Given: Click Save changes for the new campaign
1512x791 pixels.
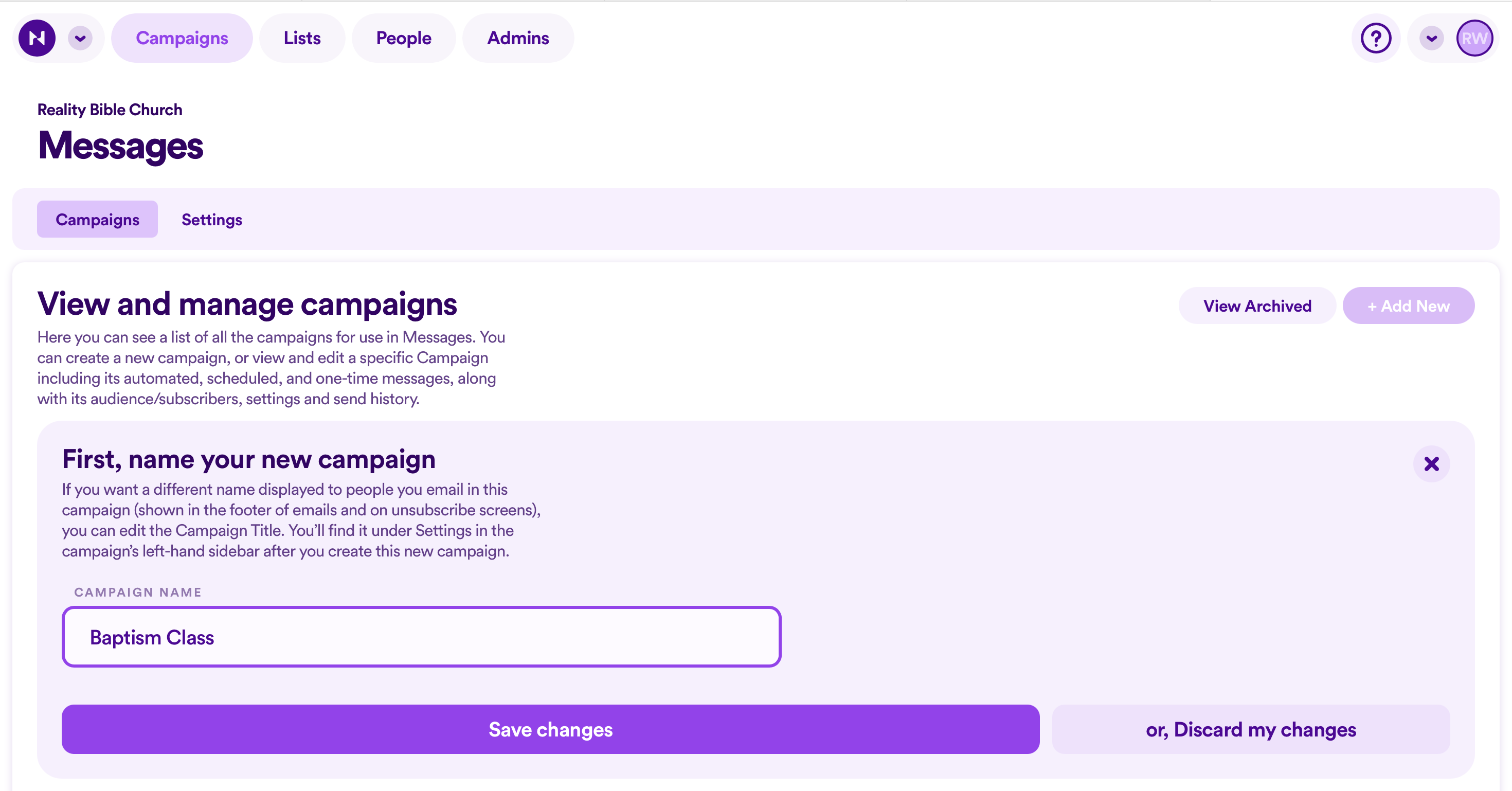Looking at the screenshot, I should tap(551, 729).
